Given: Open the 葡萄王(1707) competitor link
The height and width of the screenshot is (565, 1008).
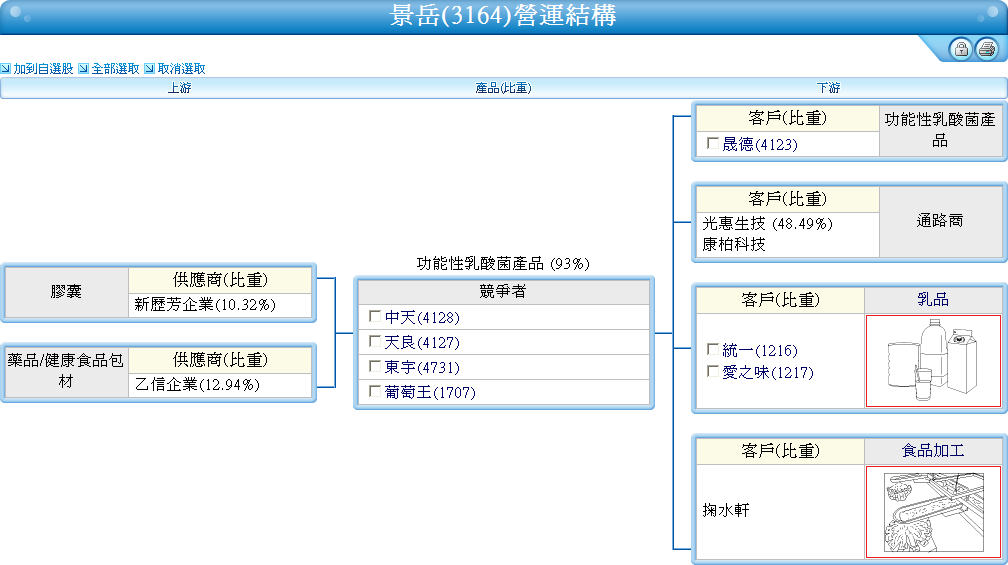Looking at the screenshot, I should 430,392.
